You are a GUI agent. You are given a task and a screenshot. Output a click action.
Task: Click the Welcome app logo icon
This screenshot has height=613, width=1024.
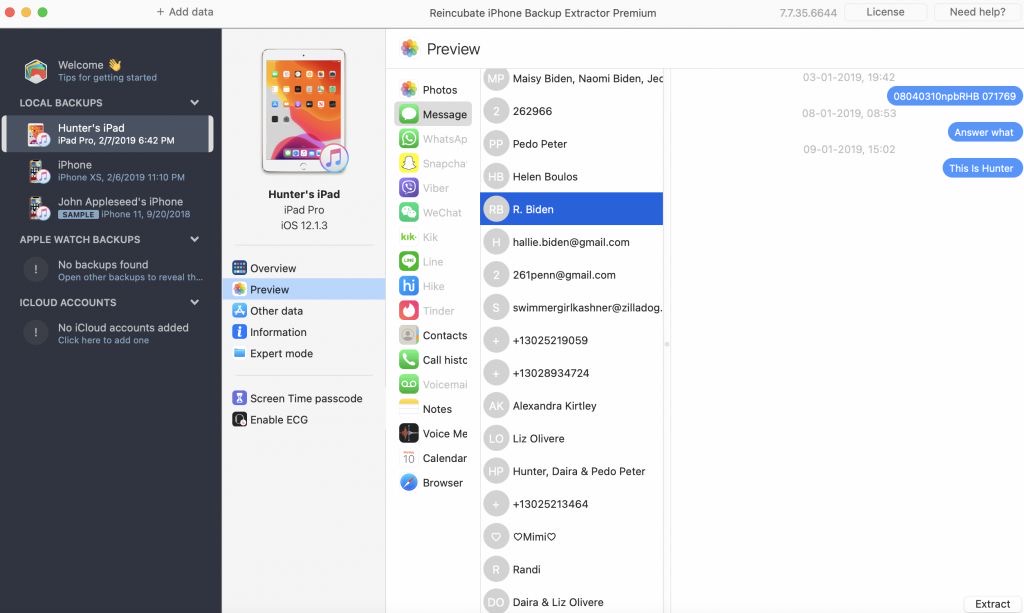tap(36, 71)
